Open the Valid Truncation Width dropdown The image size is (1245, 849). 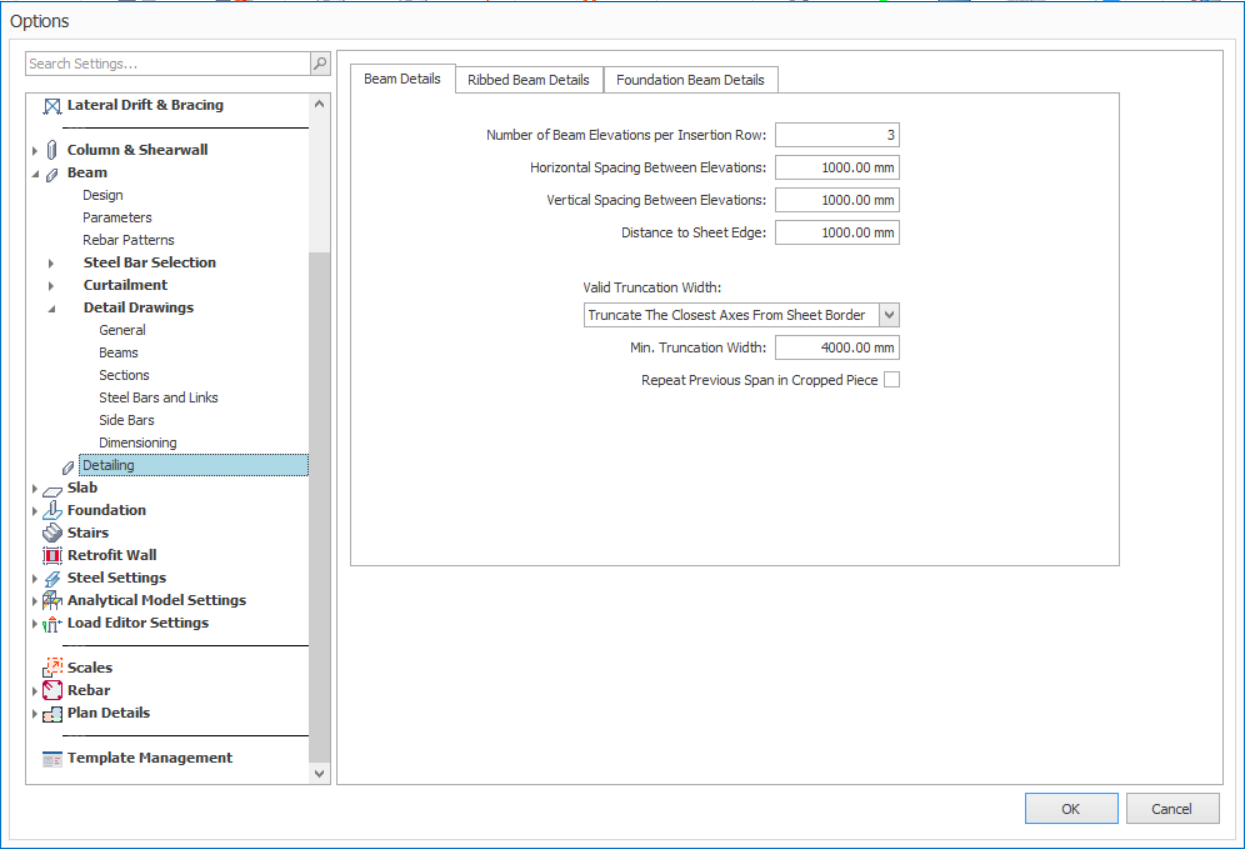[x=889, y=315]
